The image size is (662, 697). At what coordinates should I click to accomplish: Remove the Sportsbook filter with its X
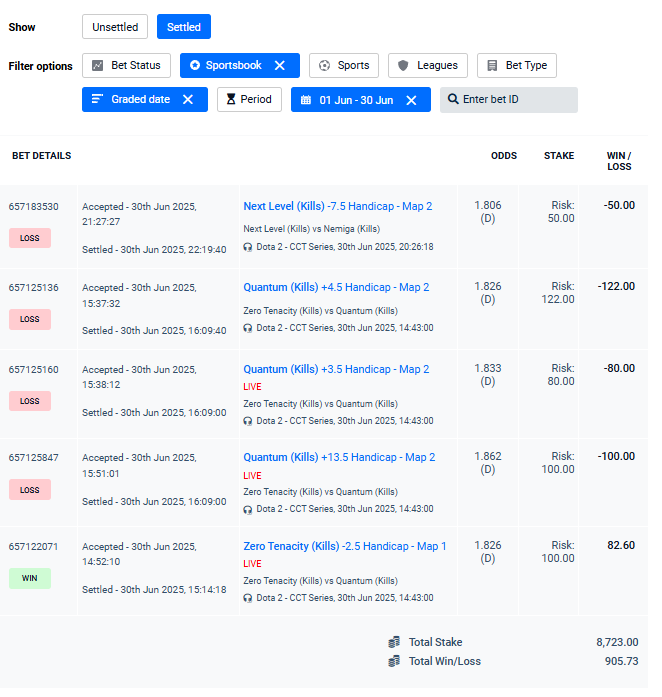click(x=280, y=66)
